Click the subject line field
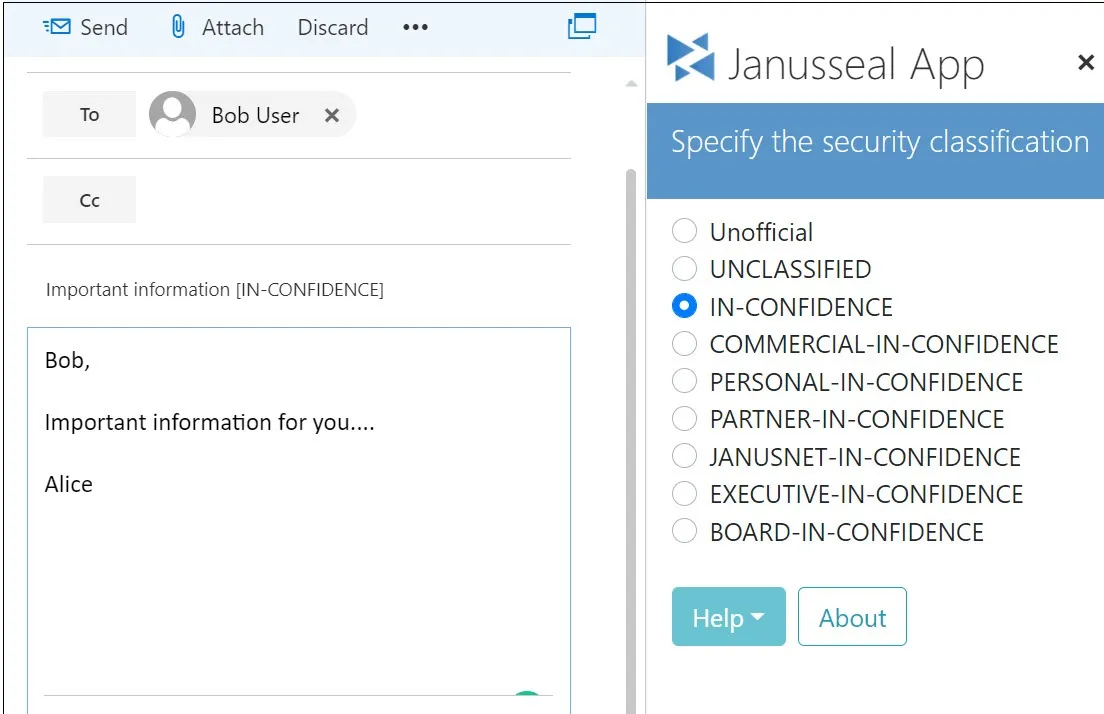 click(300, 290)
